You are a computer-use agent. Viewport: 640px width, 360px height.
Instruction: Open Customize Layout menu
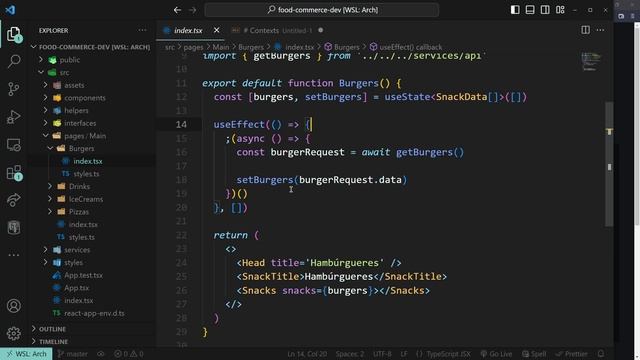click(x=560, y=10)
